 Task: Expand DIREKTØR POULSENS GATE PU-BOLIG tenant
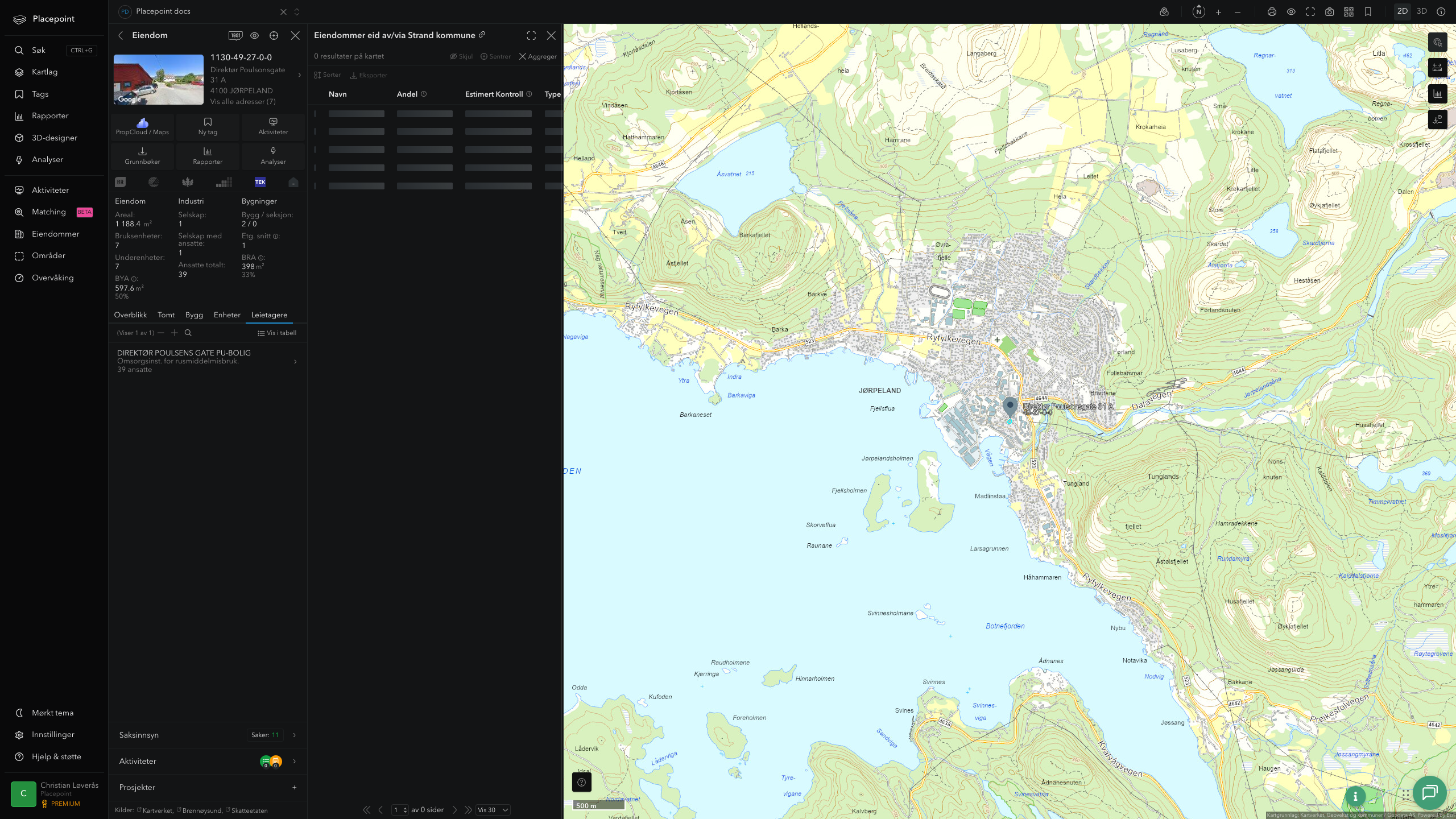click(208, 361)
